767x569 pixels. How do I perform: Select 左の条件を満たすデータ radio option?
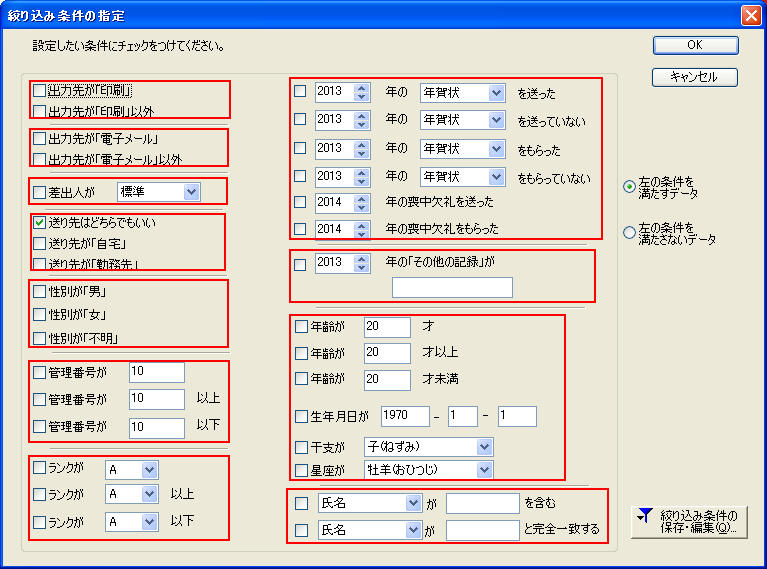pos(629,186)
